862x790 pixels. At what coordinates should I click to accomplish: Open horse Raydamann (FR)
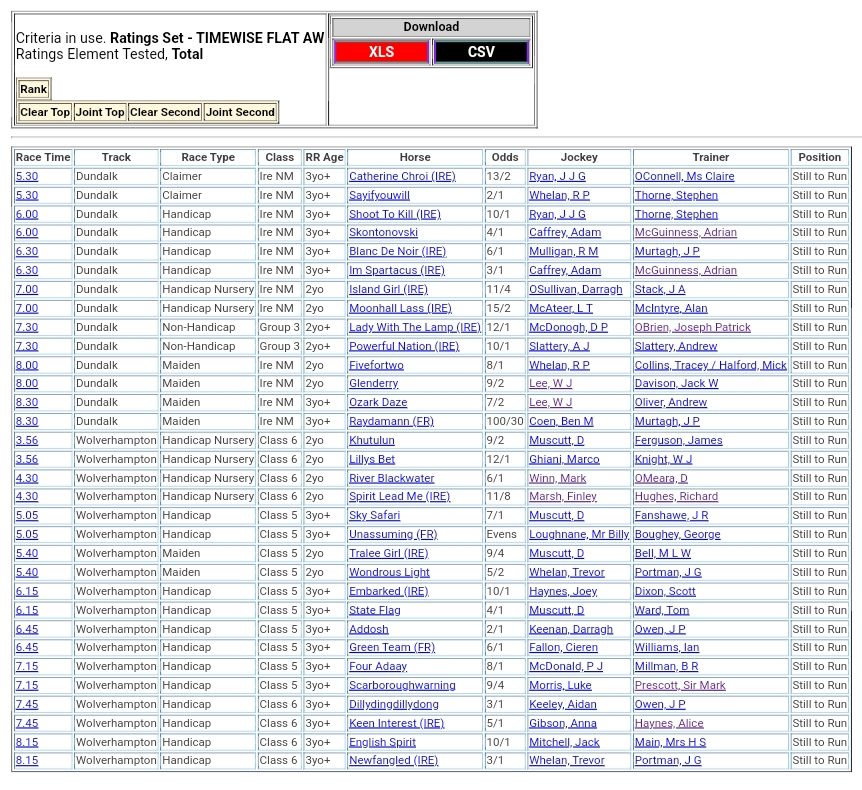[x=391, y=422]
